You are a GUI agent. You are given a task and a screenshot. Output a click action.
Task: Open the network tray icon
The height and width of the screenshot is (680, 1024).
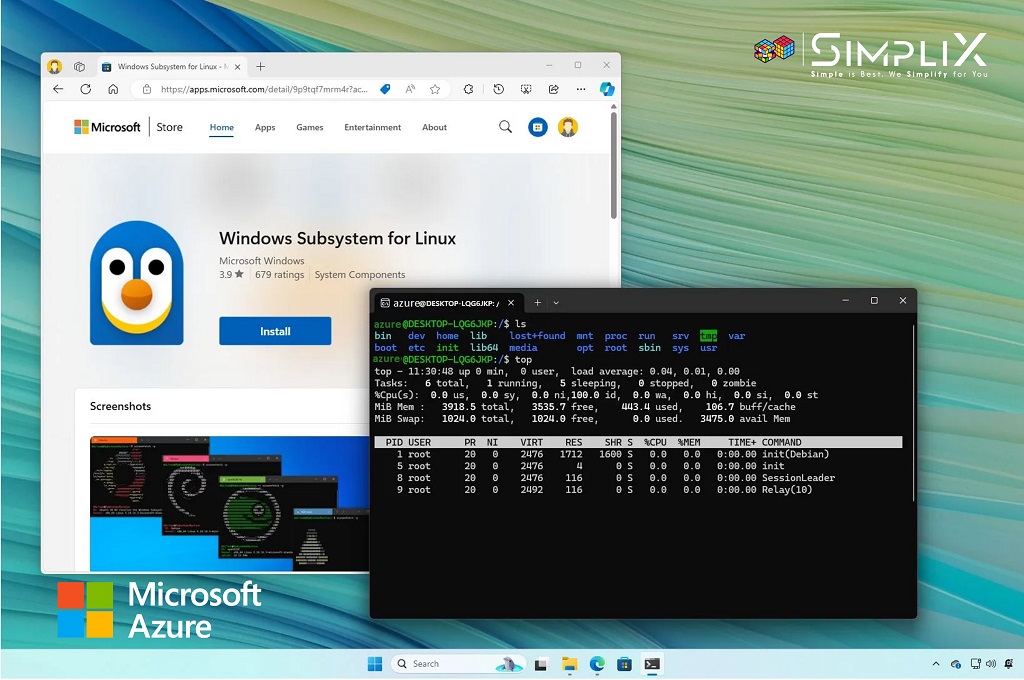click(x=976, y=664)
